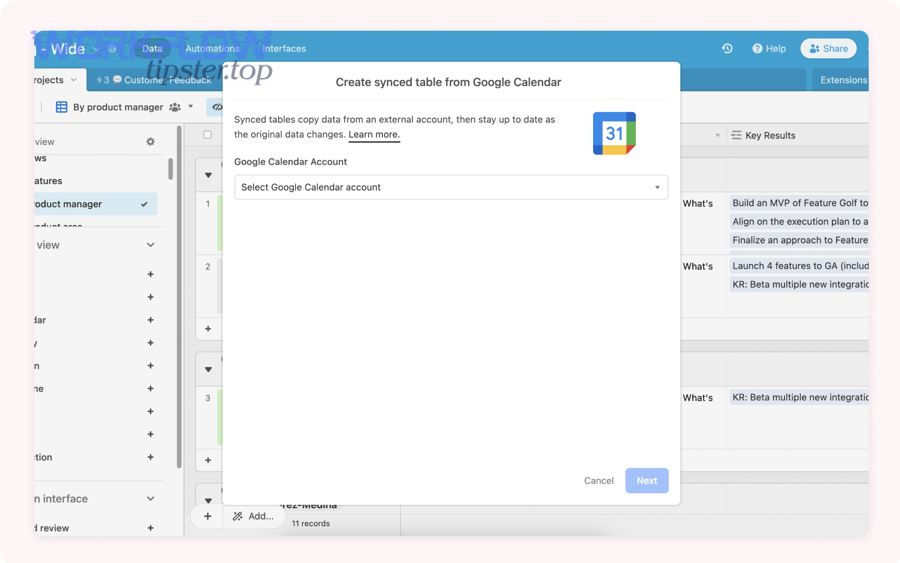
Task: Select record row number 1
Action: [x=208, y=204]
